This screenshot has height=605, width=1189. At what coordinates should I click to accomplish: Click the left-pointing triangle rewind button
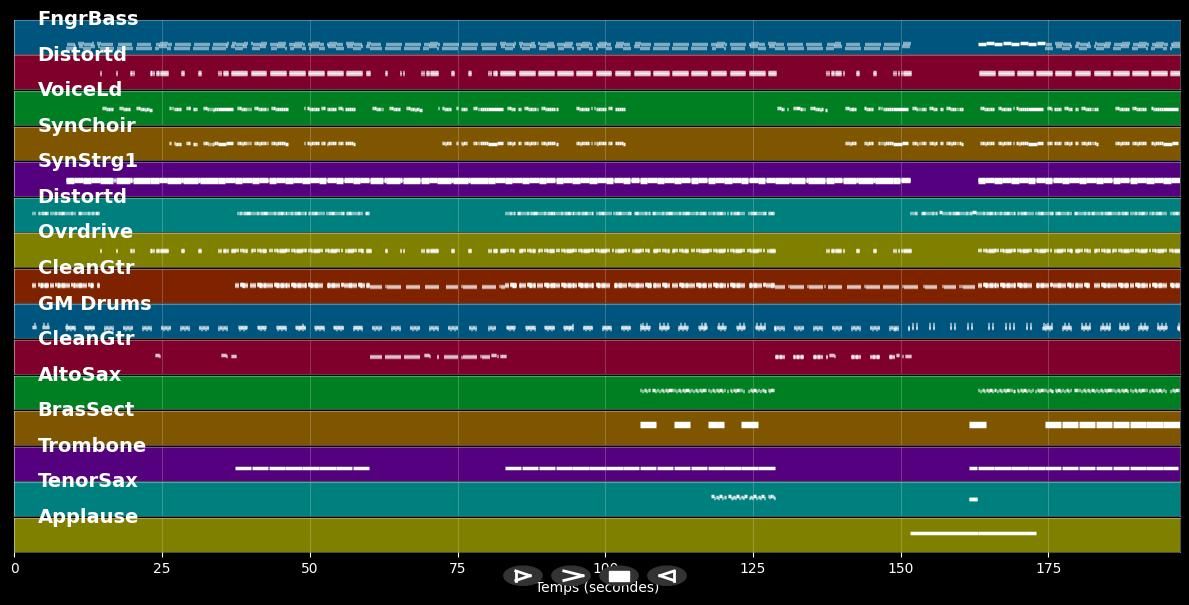pyautogui.click(x=666, y=576)
